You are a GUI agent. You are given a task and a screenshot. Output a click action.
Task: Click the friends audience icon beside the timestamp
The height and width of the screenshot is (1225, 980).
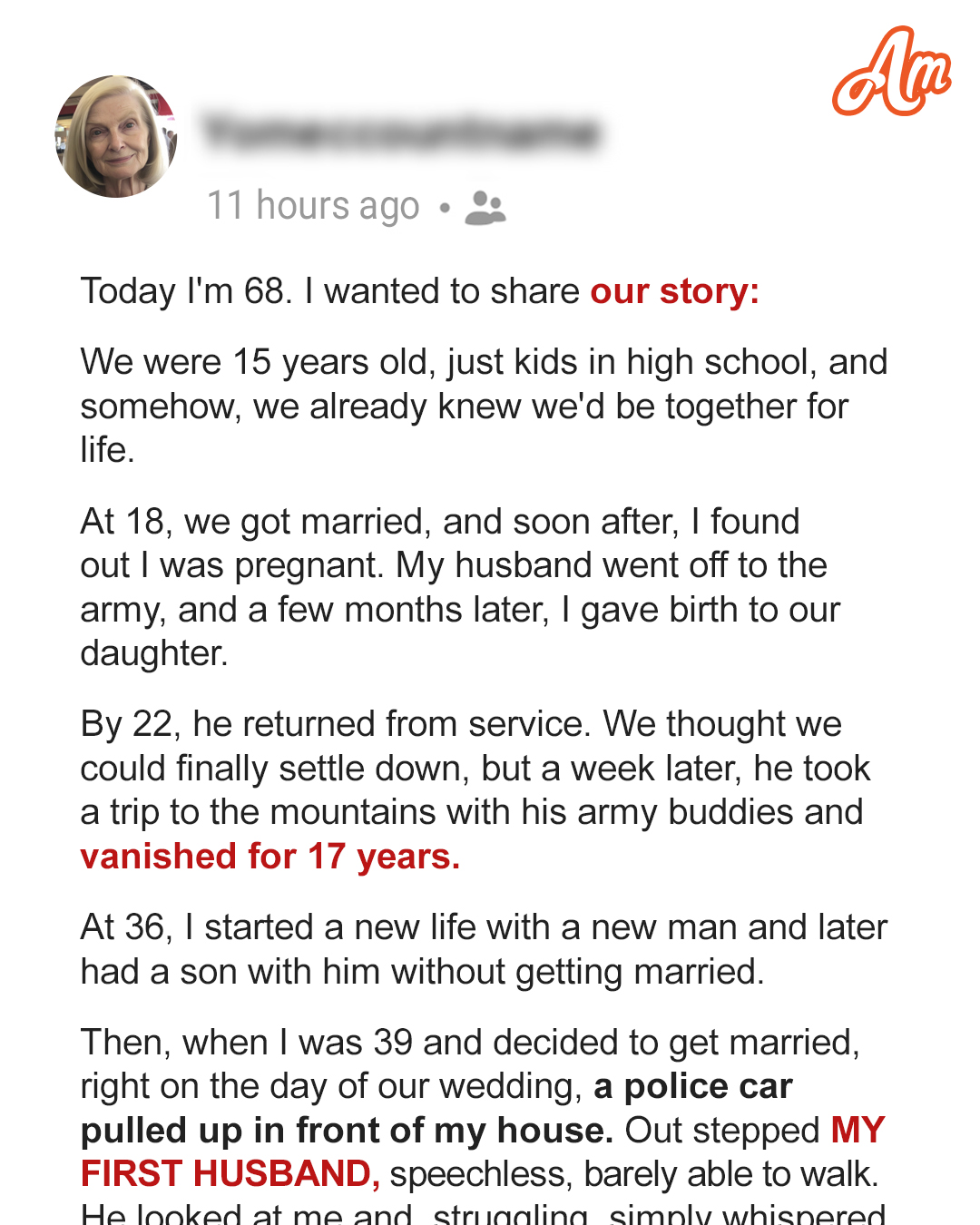coord(485,207)
